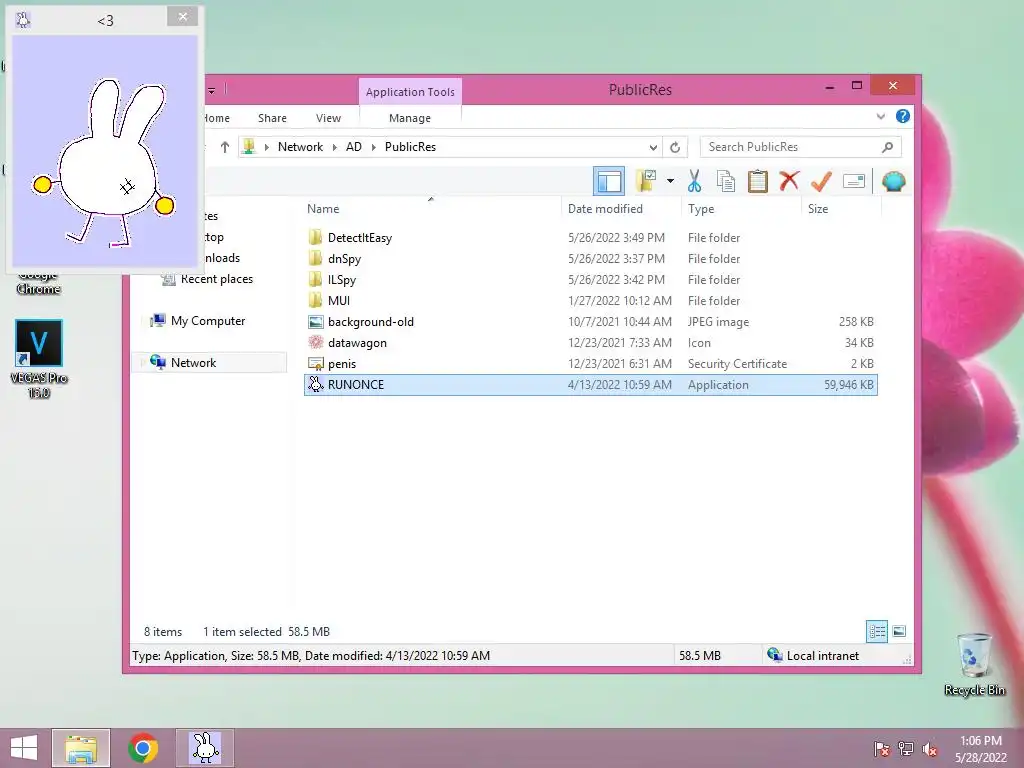Select the RUNONCE application icon
Viewport: 1024px width, 768px height.
click(x=315, y=384)
